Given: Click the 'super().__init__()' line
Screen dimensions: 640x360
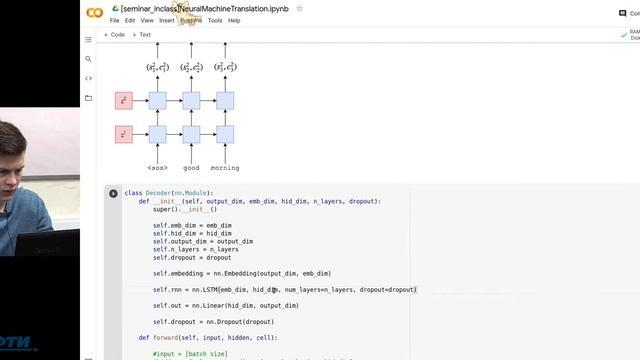Looking at the screenshot, I should click(185, 209).
